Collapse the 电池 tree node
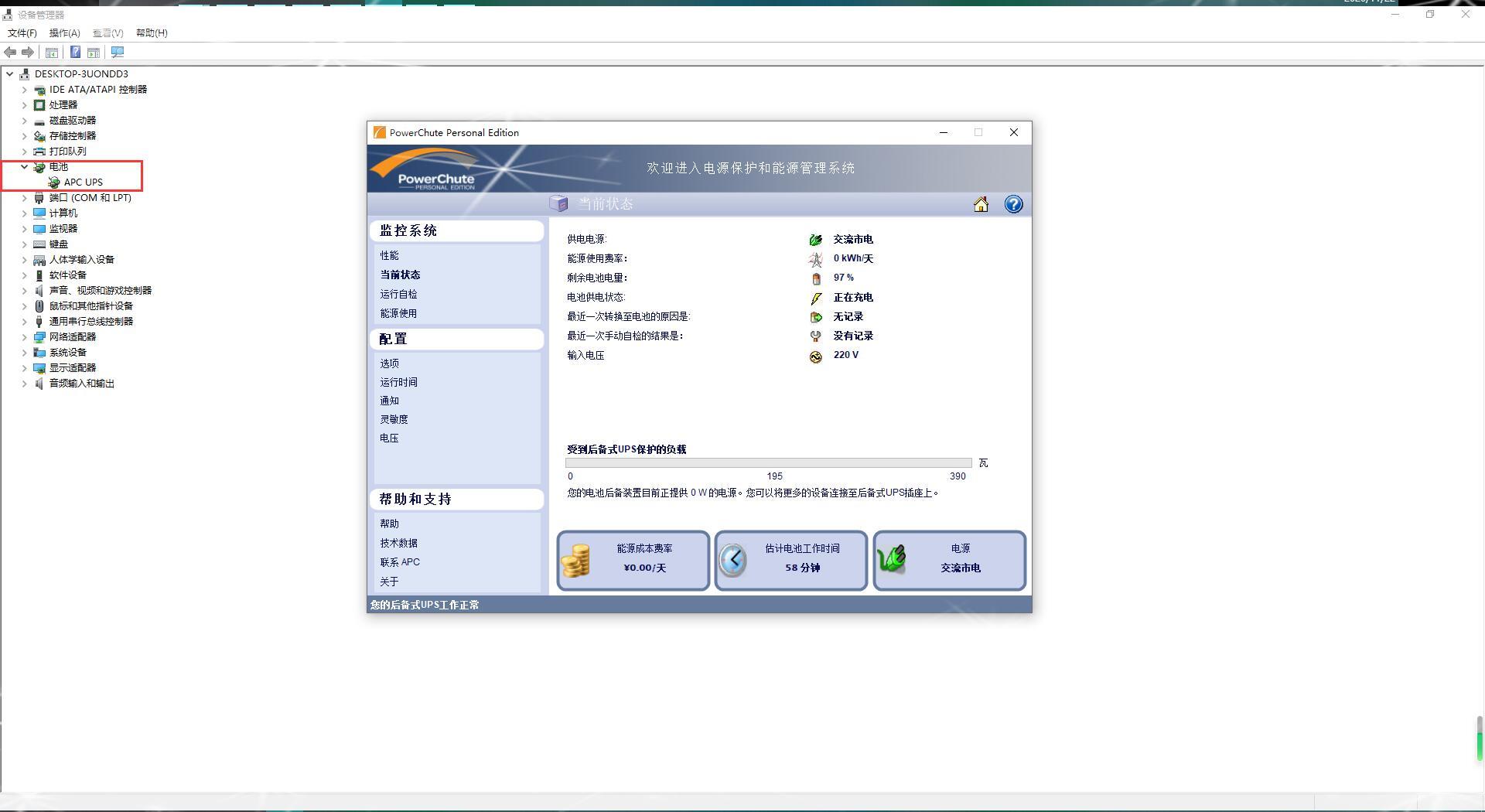 tap(22, 166)
